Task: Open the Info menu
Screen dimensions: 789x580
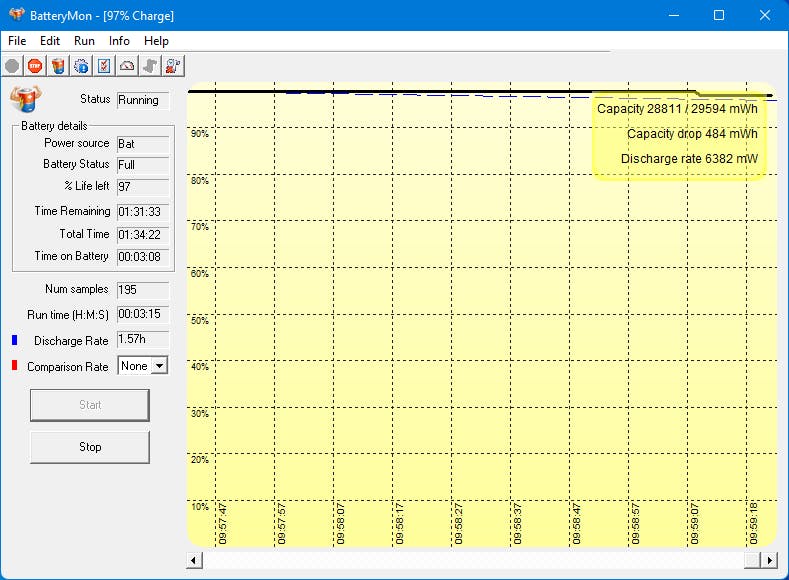Action: 119,41
